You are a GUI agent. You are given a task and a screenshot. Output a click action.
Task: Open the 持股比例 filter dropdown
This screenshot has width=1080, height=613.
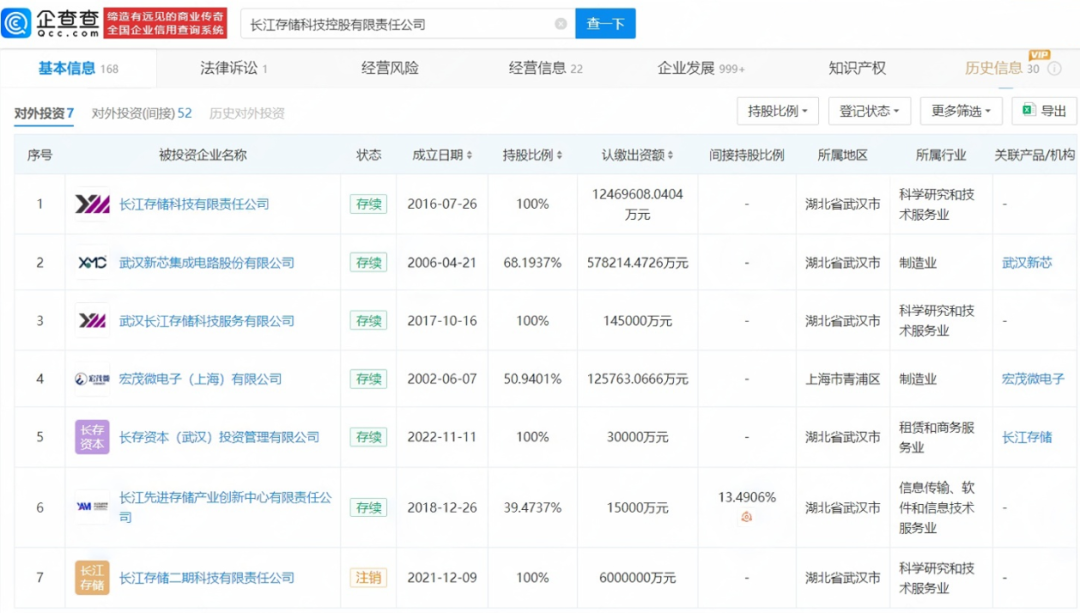click(778, 111)
